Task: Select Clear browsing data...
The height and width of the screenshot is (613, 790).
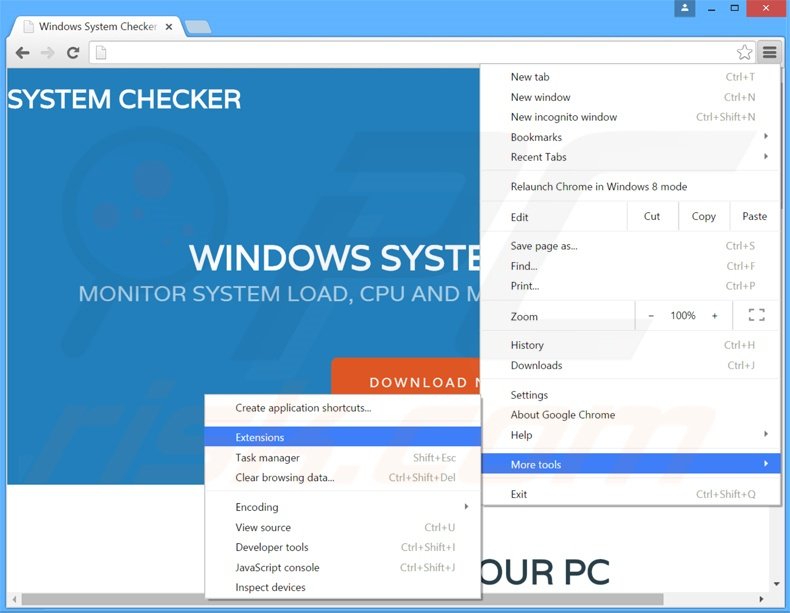Action: click(343, 478)
